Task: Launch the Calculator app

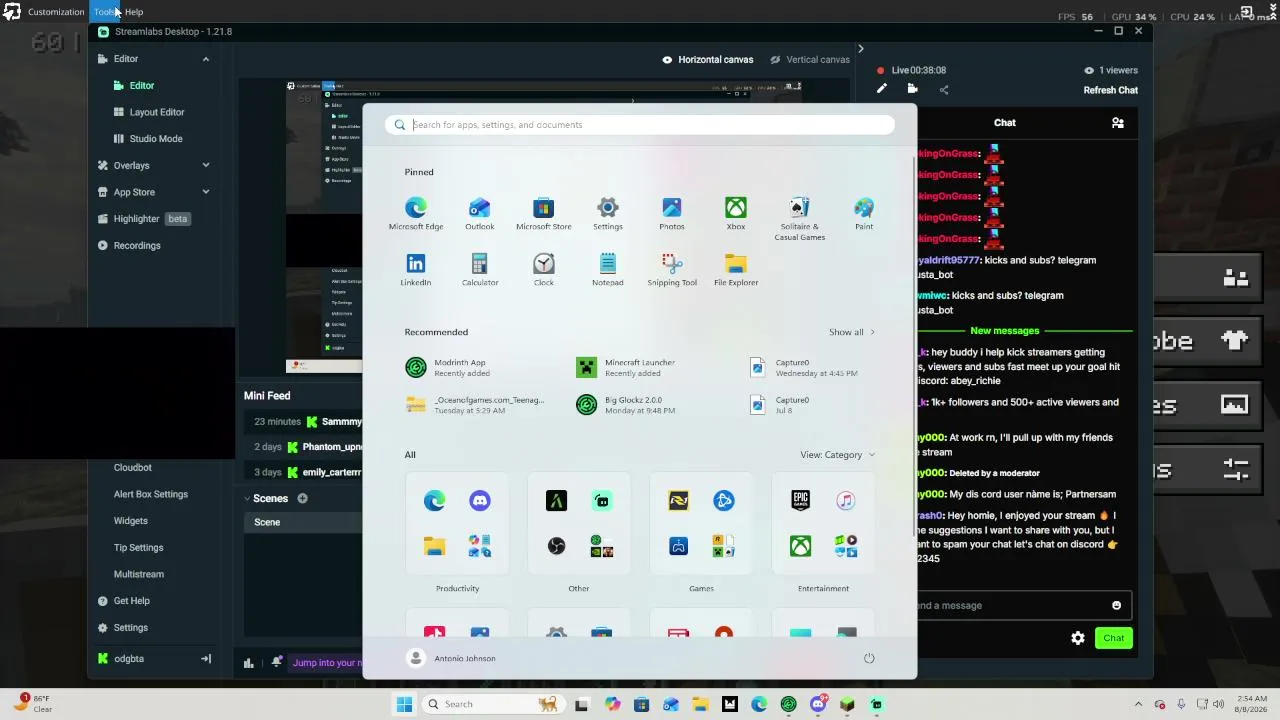Action: [x=480, y=270]
